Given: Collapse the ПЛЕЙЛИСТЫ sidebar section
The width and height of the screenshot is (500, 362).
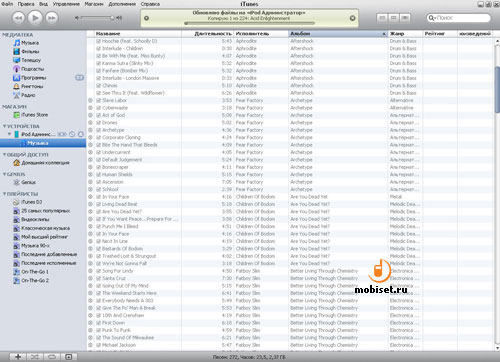Looking at the screenshot, I should coord(4,194).
